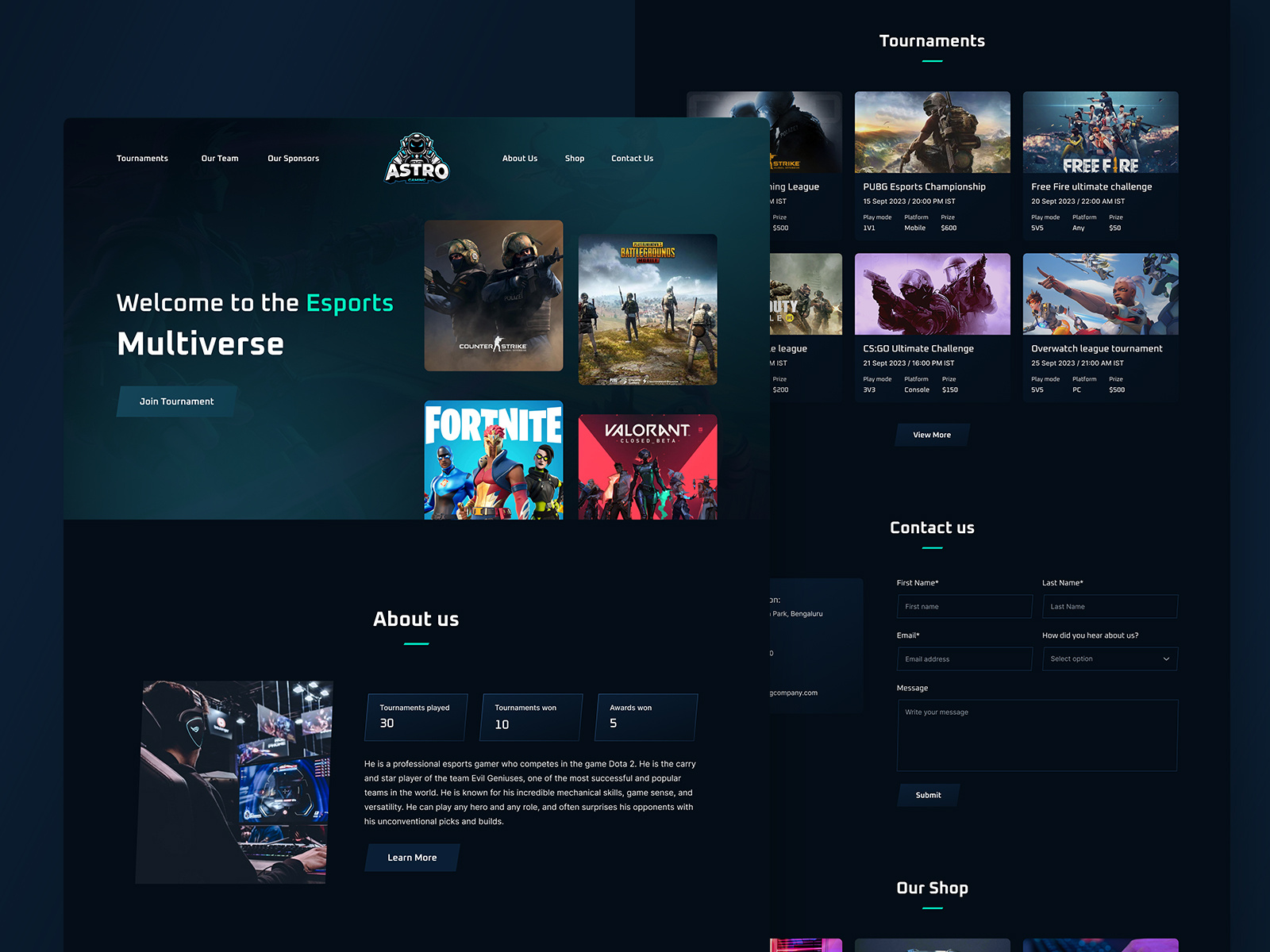
Task: Click the 'Our Shop' heading
Action: point(933,888)
